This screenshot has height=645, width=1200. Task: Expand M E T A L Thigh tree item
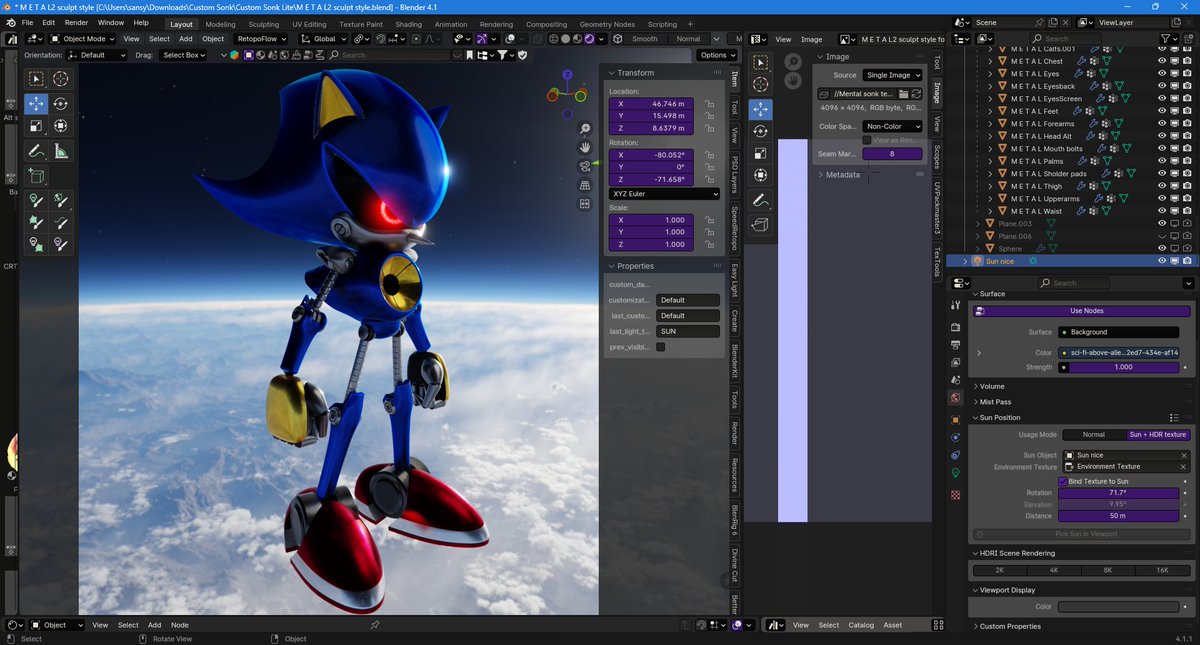(x=990, y=186)
